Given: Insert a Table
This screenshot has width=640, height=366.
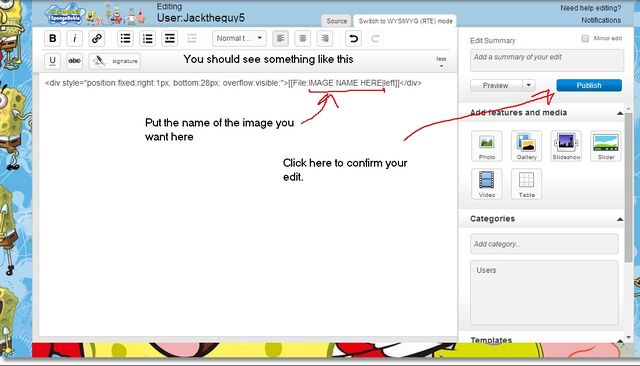Looking at the screenshot, I should pos(527,184).
